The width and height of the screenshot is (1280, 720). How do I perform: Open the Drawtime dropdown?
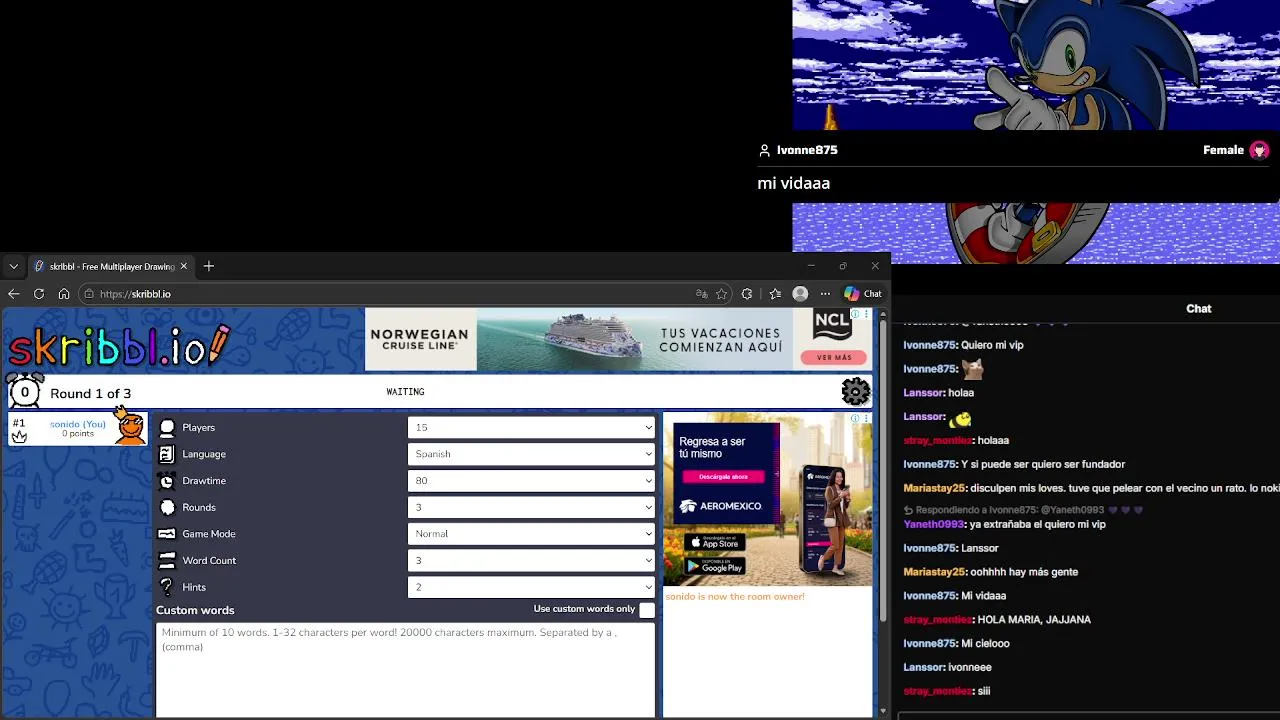pyautogui.click(x=531, y=481)
